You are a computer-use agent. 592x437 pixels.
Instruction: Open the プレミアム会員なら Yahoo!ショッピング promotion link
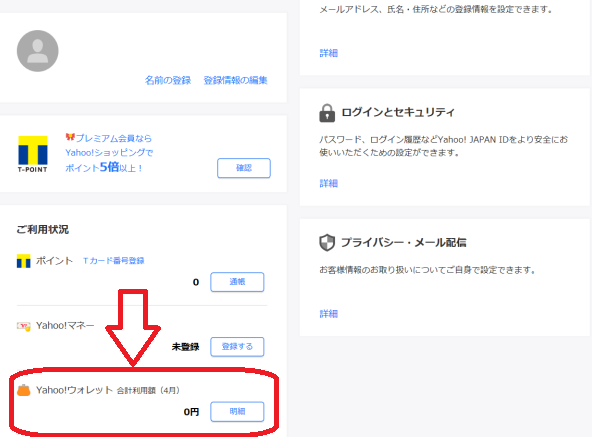(109, 153)
